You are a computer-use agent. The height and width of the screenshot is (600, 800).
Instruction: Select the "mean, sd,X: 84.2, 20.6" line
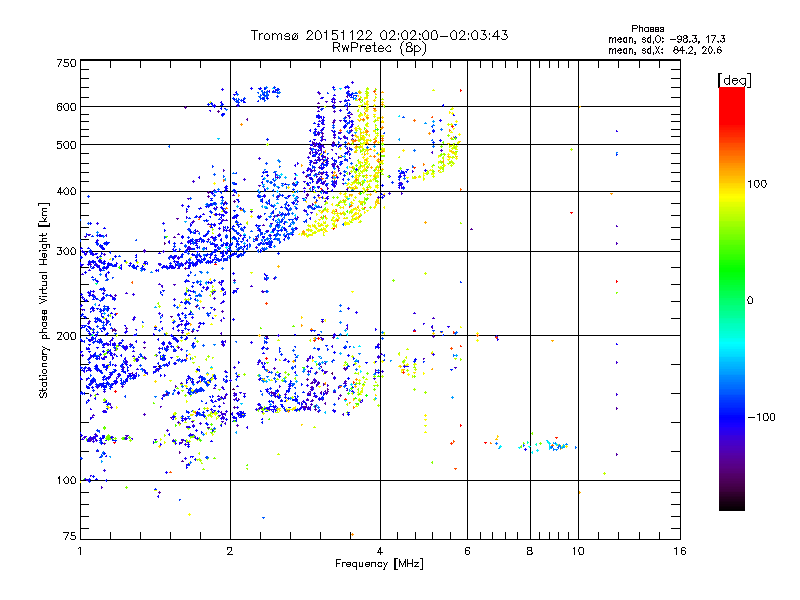click(665, 50)
